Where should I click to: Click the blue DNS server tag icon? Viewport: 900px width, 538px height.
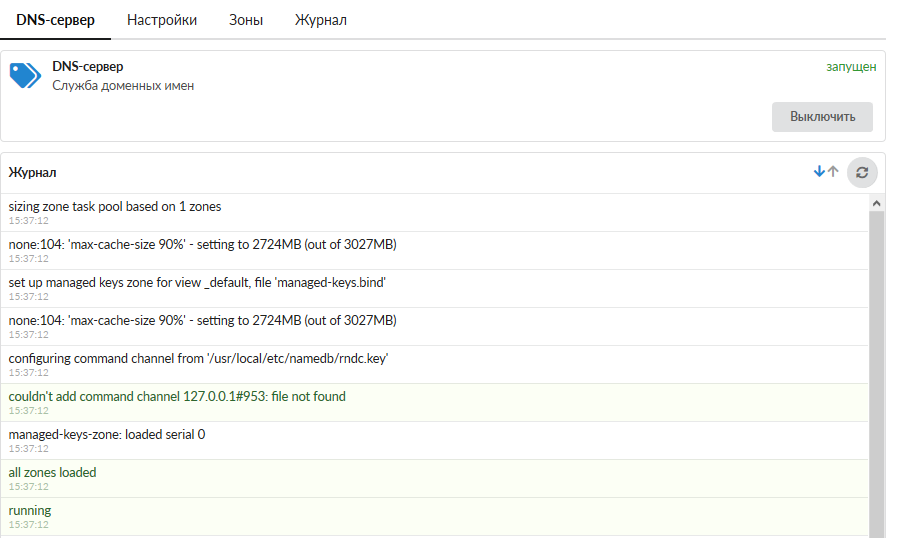[x=24, y=75]
